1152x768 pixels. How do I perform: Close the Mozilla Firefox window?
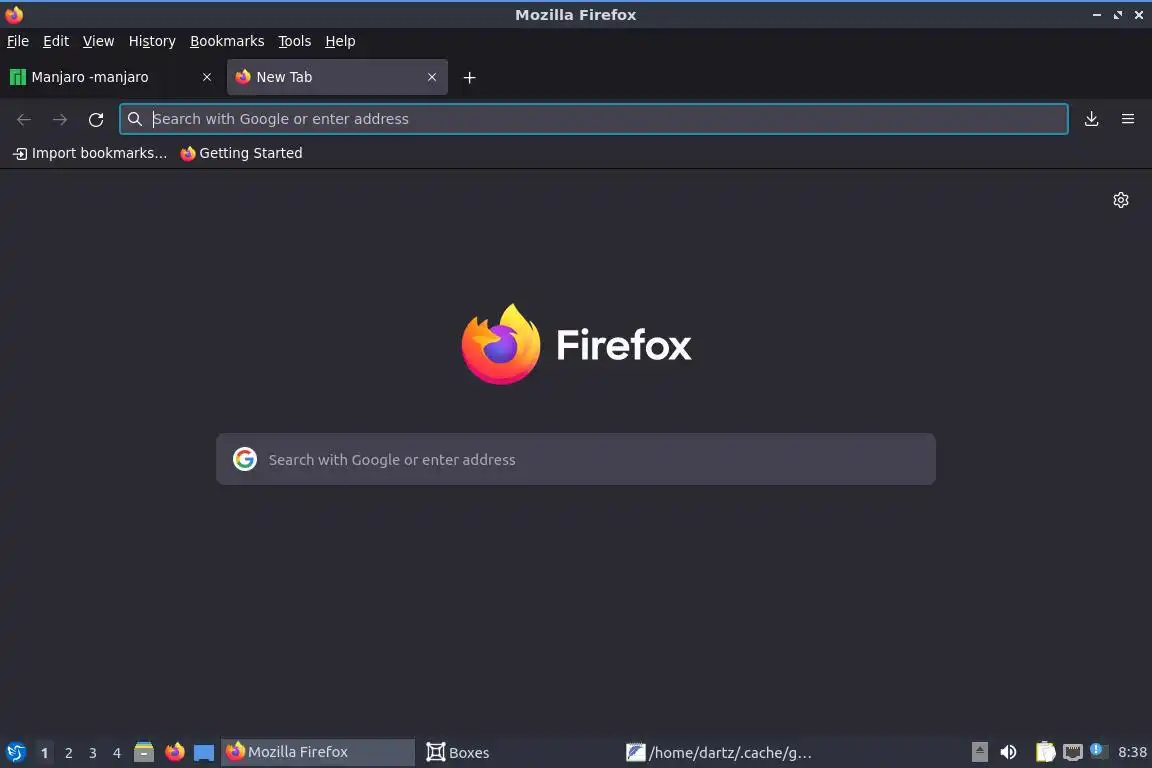point(1139,15)
